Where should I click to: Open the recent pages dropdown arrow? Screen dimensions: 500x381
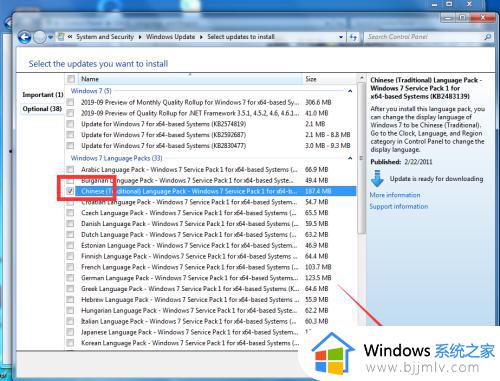click(x=50, y=37)
